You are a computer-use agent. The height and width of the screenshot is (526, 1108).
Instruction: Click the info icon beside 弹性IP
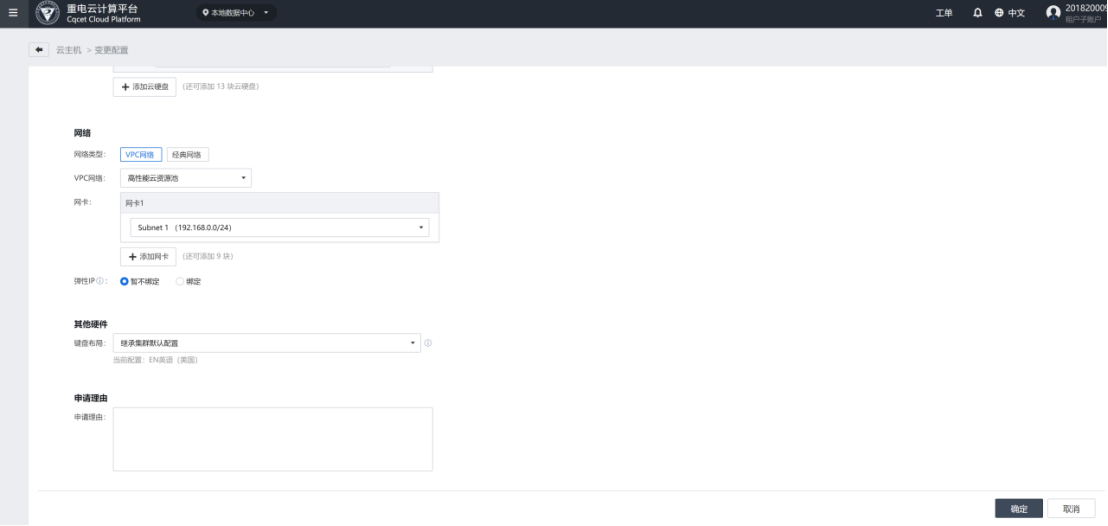tap(101, 282)
